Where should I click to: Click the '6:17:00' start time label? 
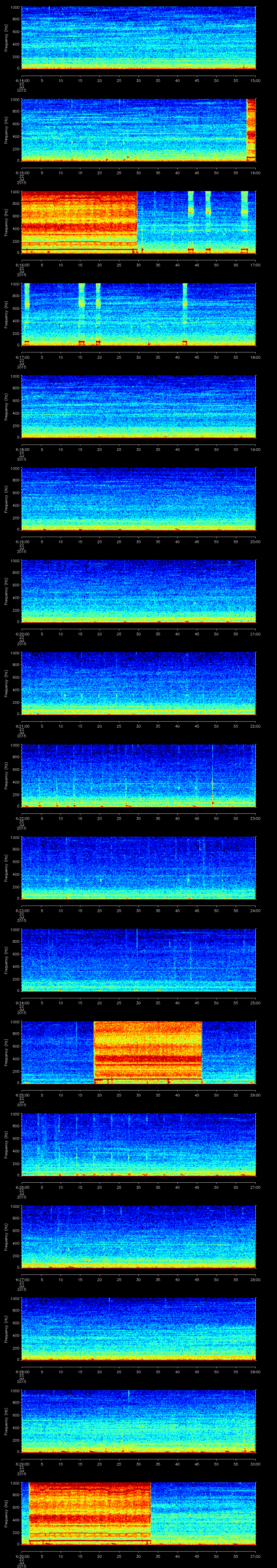22,357
